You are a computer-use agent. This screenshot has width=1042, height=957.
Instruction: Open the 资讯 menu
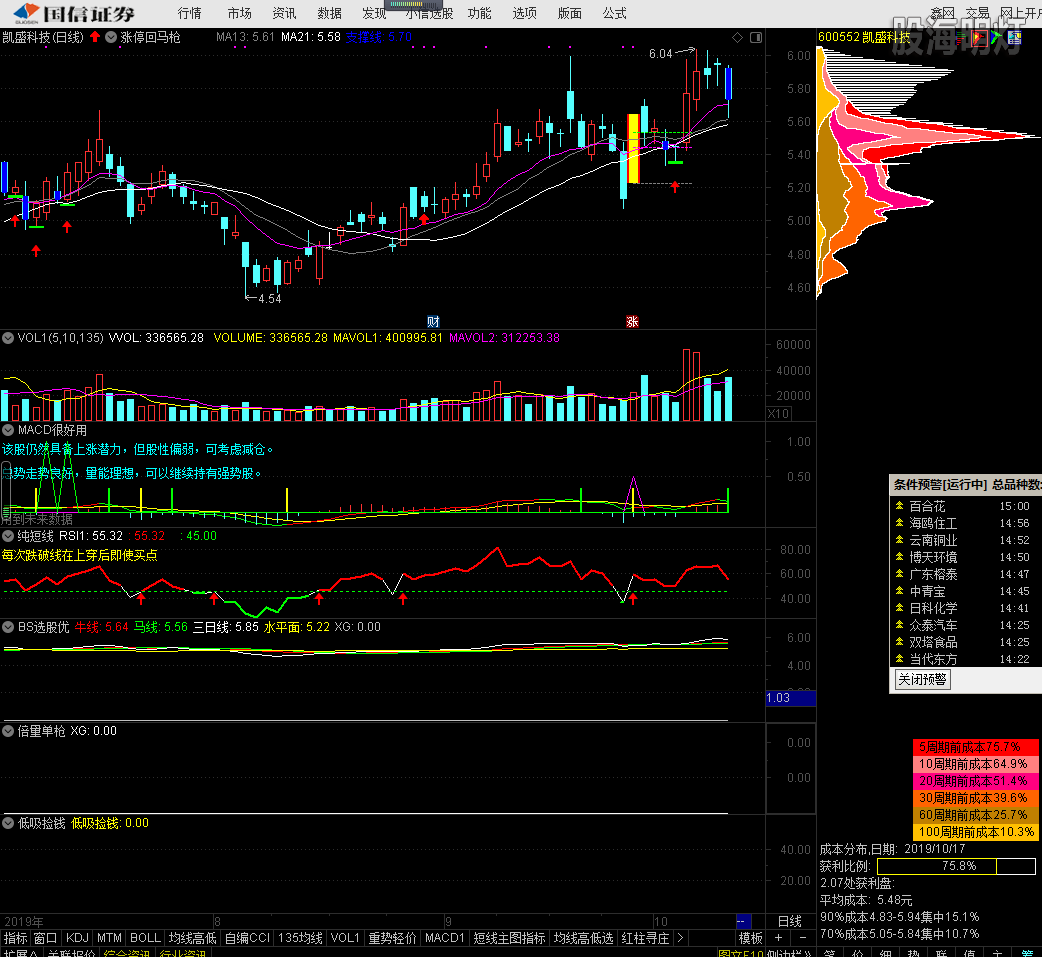tap(284, 13)
